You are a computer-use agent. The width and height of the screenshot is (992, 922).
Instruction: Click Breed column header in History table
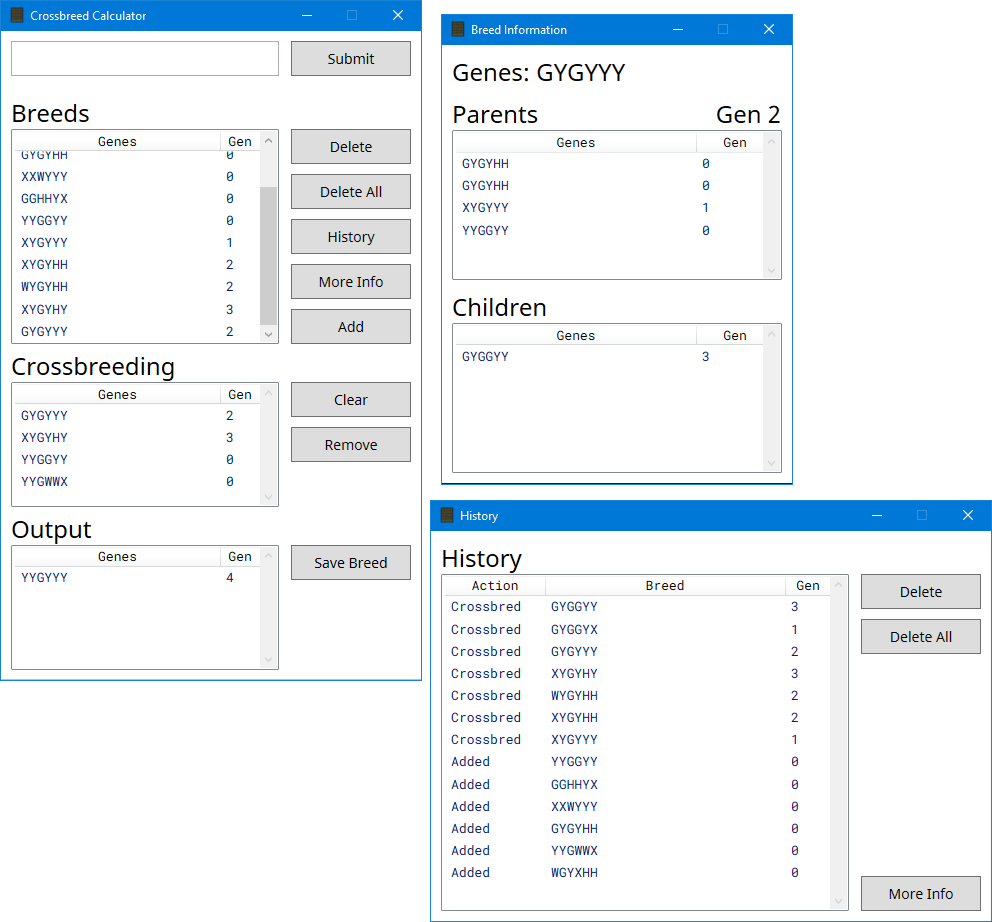(x=665, y=585)
